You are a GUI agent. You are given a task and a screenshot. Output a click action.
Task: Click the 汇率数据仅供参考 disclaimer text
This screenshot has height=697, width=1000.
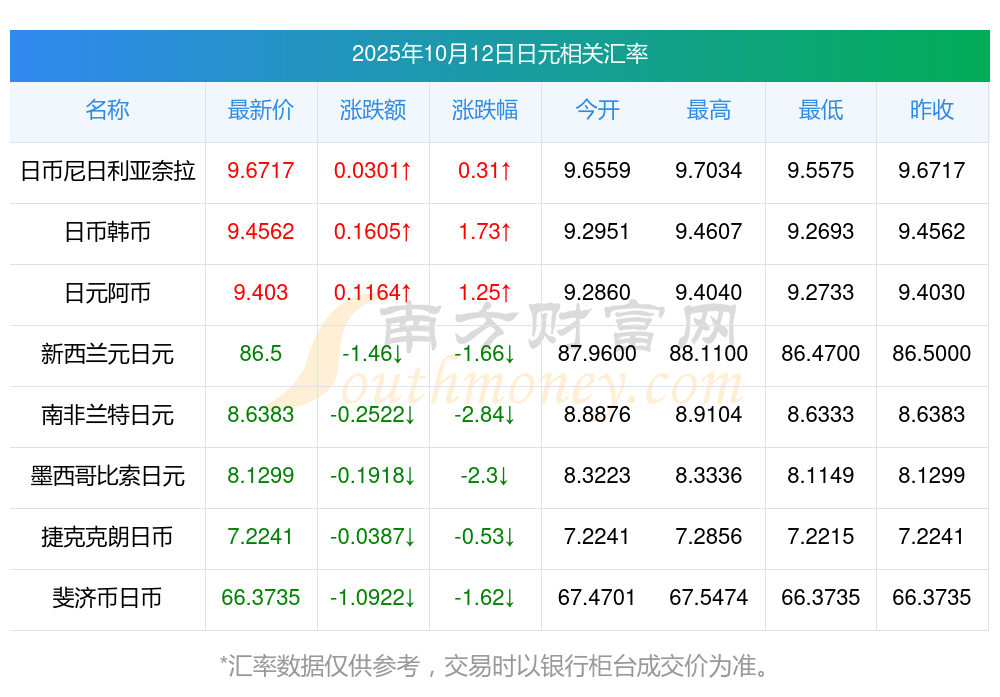pos(495,665)
